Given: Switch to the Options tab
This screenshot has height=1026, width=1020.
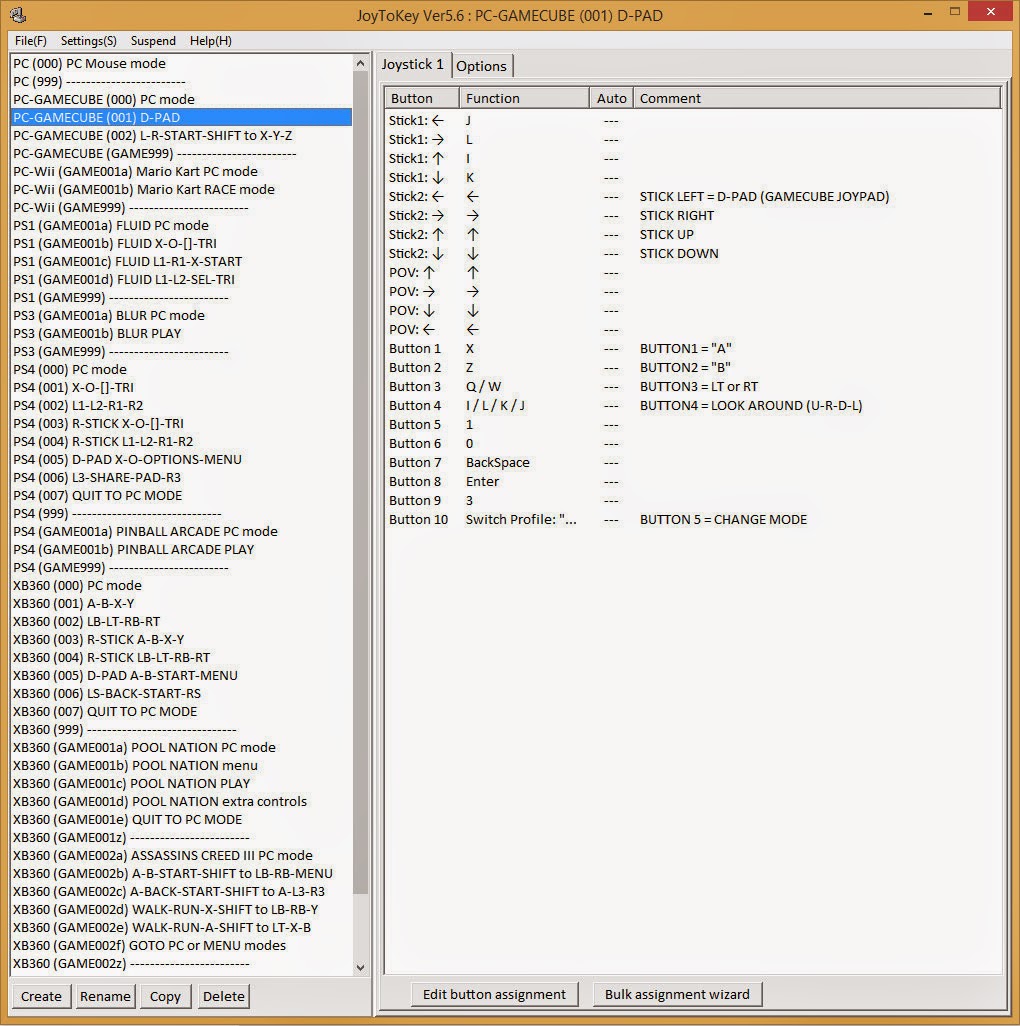Looking at the screenshot, I should [482, 66].
